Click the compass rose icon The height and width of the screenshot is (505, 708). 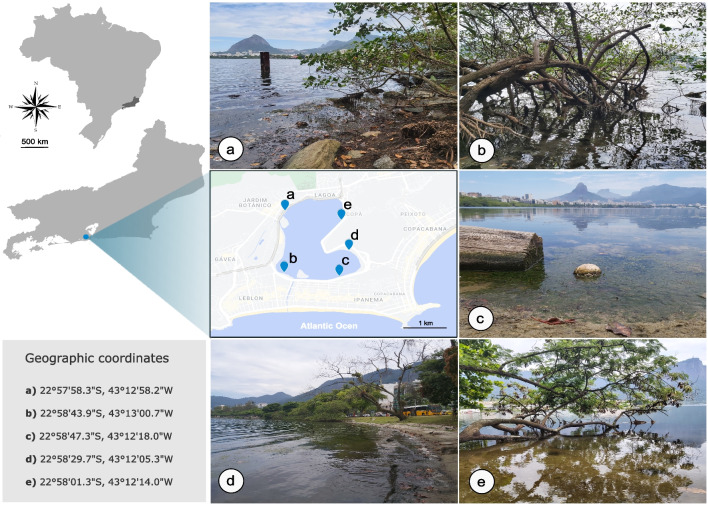36,106
